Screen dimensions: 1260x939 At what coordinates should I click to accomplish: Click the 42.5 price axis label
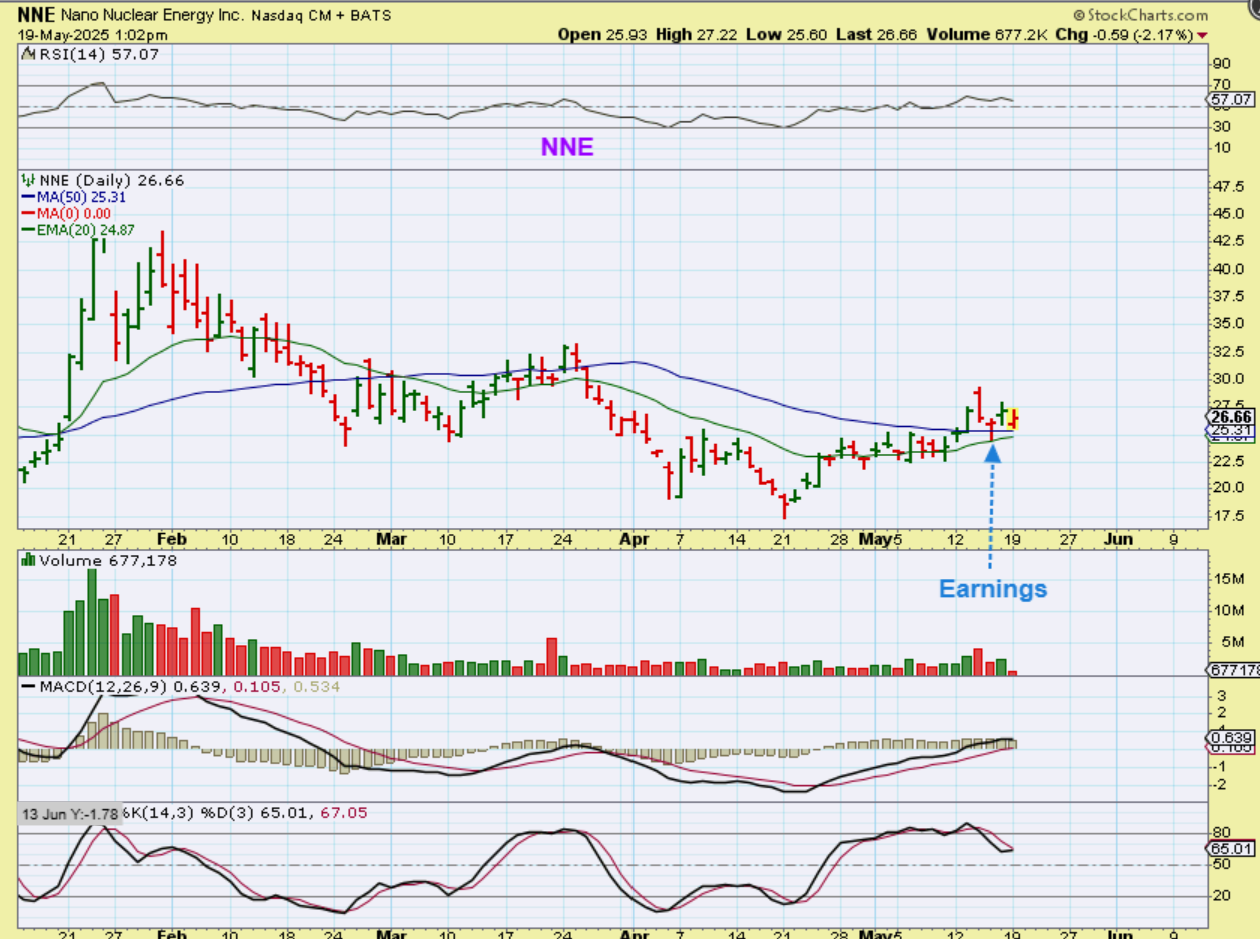point(1227,241)
